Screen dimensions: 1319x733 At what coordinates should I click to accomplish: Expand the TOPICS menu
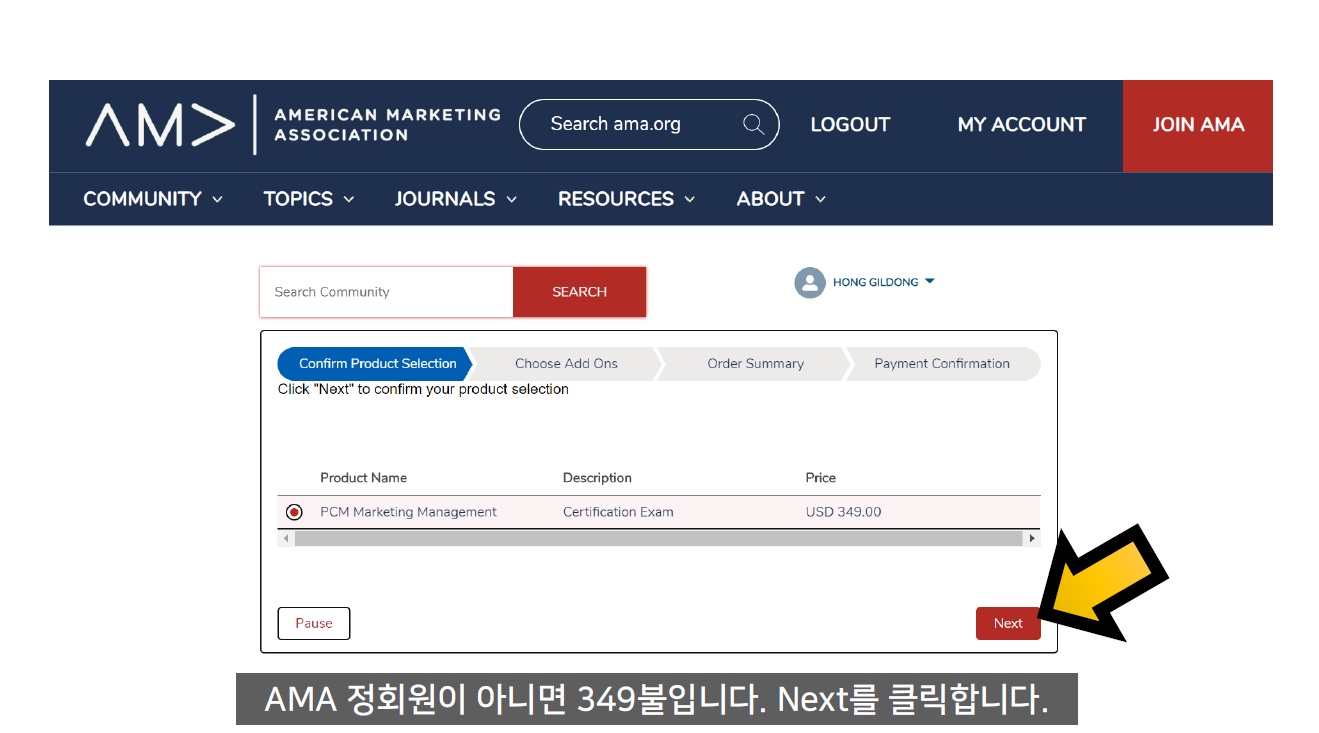point(309,199)
